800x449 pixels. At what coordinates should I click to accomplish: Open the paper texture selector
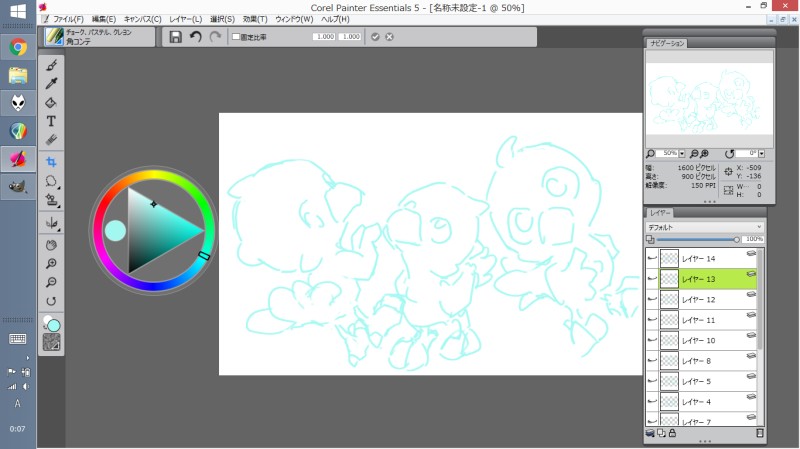point(51,342)
